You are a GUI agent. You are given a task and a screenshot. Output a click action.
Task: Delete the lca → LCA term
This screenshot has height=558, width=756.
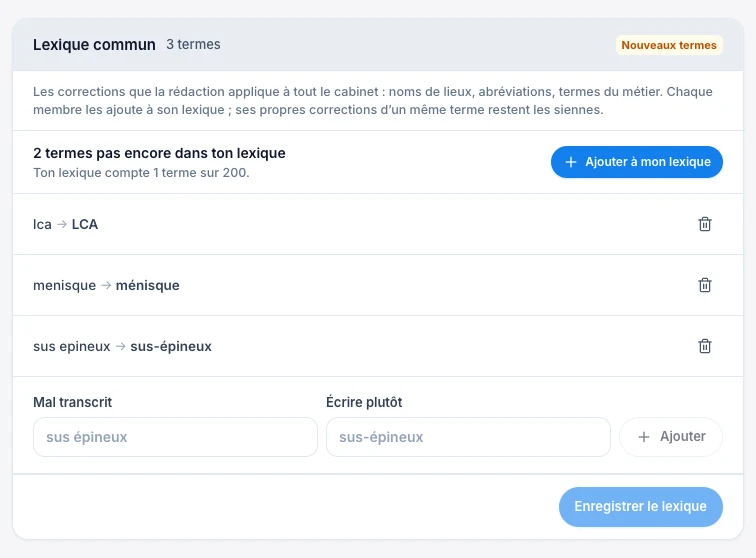click(x=704, y=224)
